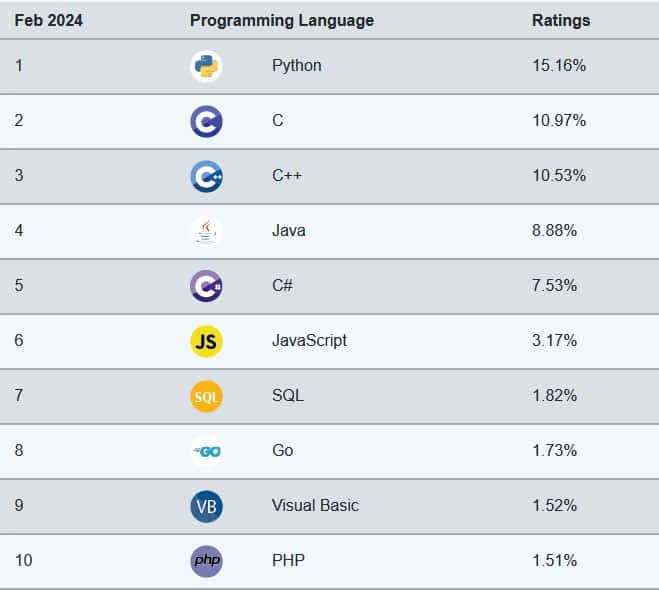
Task: Click Python's 15.16% rating value
Action: pos(559,66)
